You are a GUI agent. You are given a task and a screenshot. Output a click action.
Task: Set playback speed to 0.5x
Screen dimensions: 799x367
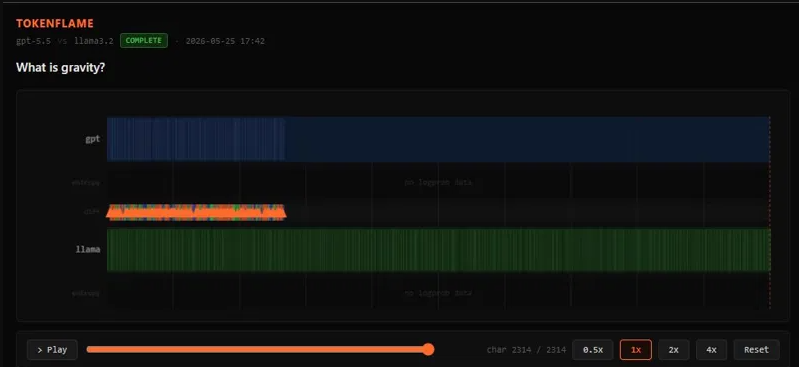(x=593, y=350)
